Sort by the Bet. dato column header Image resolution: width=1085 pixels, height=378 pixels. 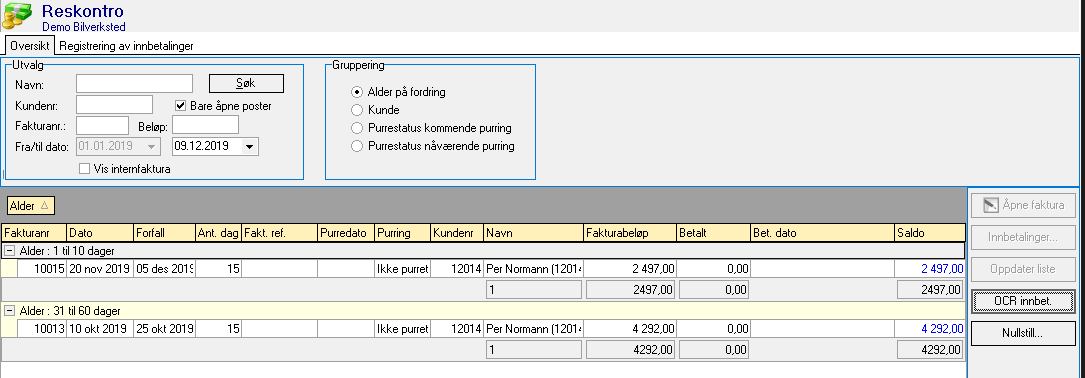pyautogui.click(x=822, y=233)
